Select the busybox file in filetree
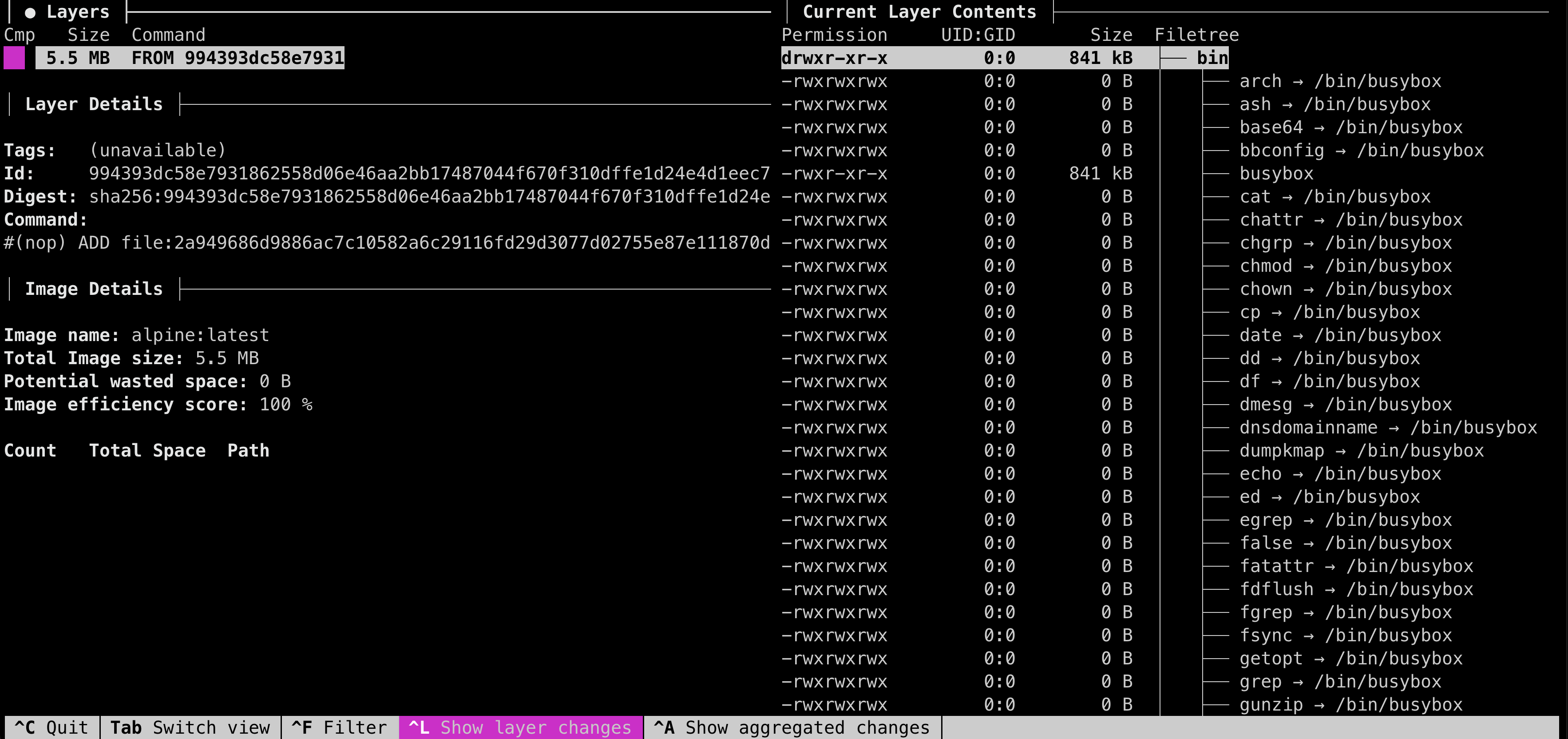The image size is (1568, 739). (1276, 174)
